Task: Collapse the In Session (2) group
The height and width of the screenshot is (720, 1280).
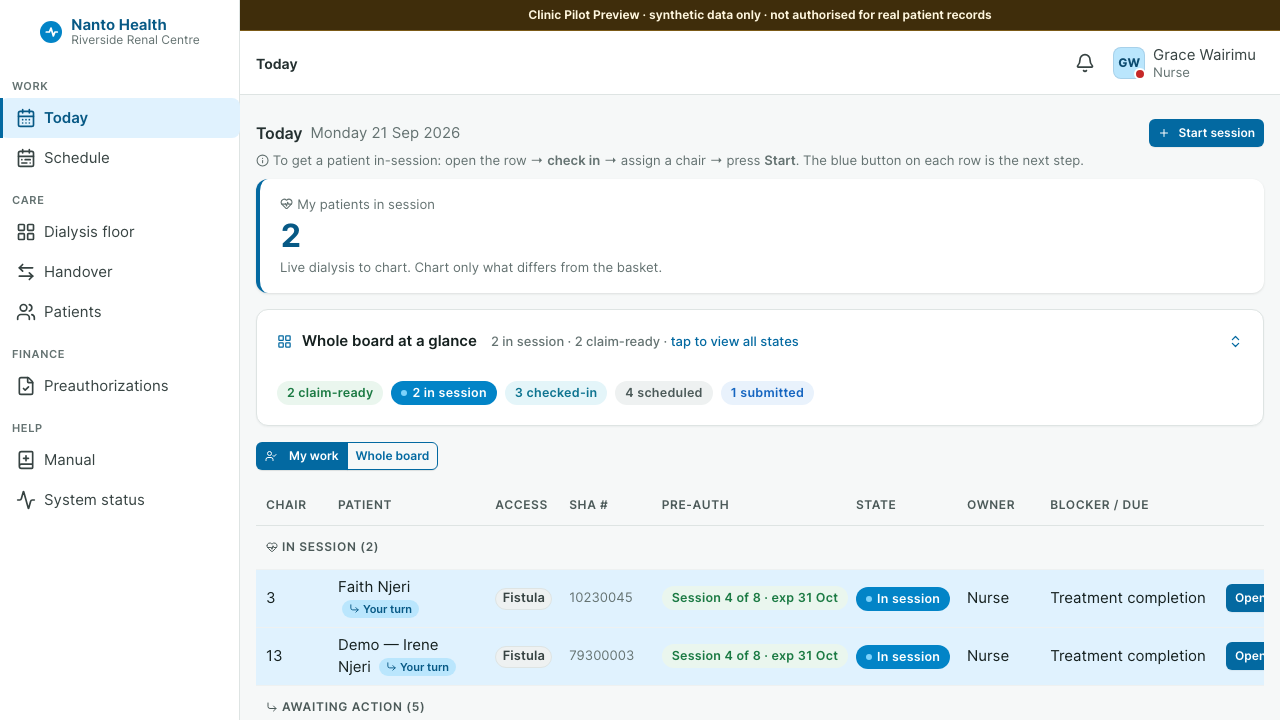Action: coord(322,547)
